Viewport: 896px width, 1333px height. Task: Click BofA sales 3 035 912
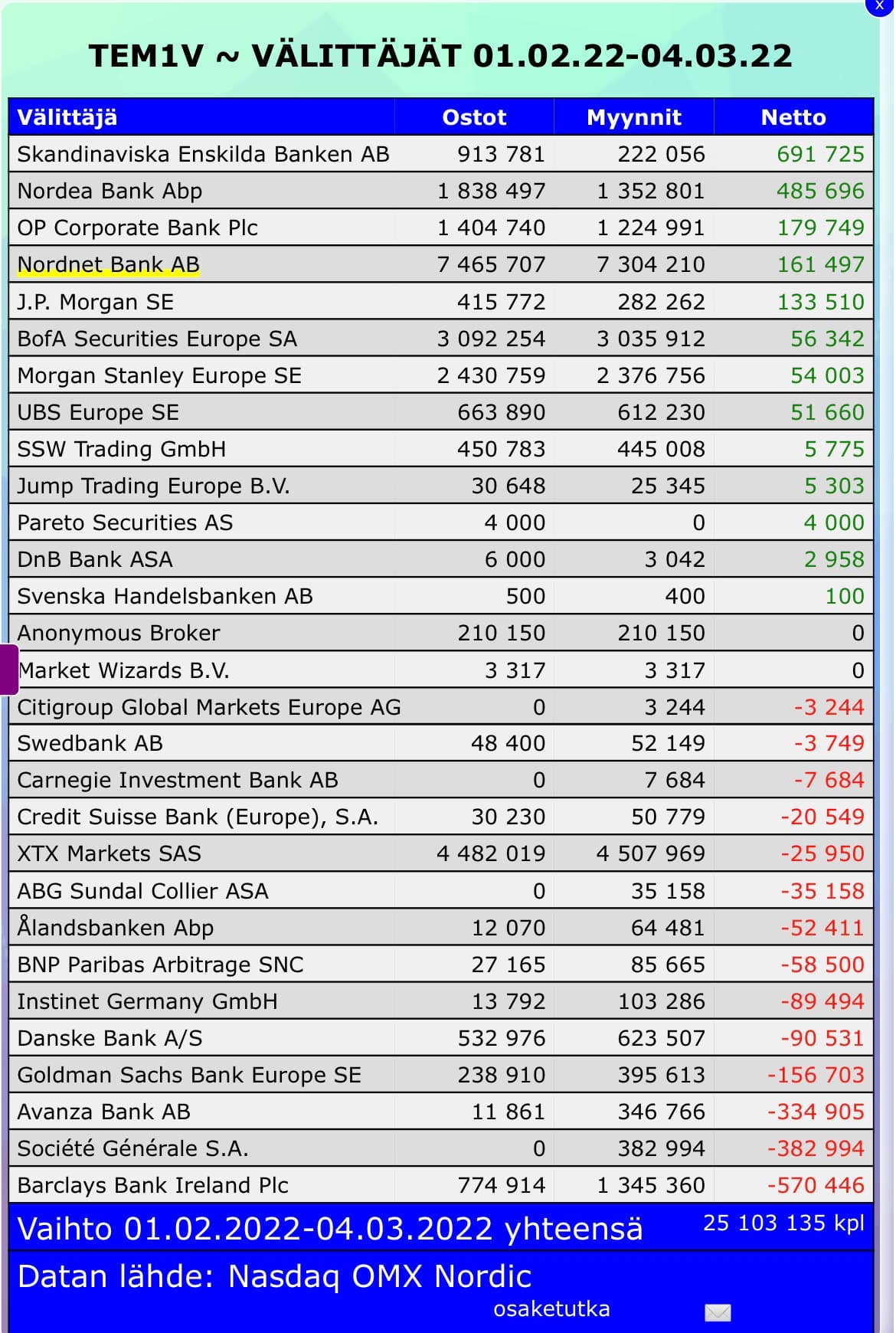tap(651, 339)
